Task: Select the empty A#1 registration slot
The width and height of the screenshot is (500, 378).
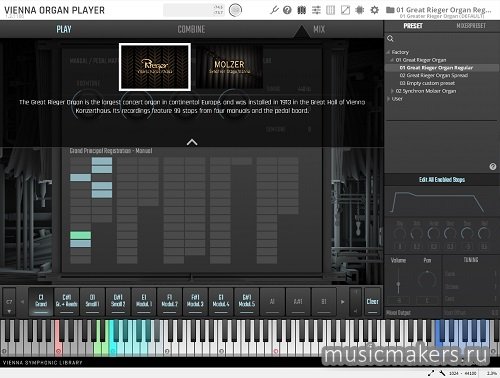Action: [298, 301]
